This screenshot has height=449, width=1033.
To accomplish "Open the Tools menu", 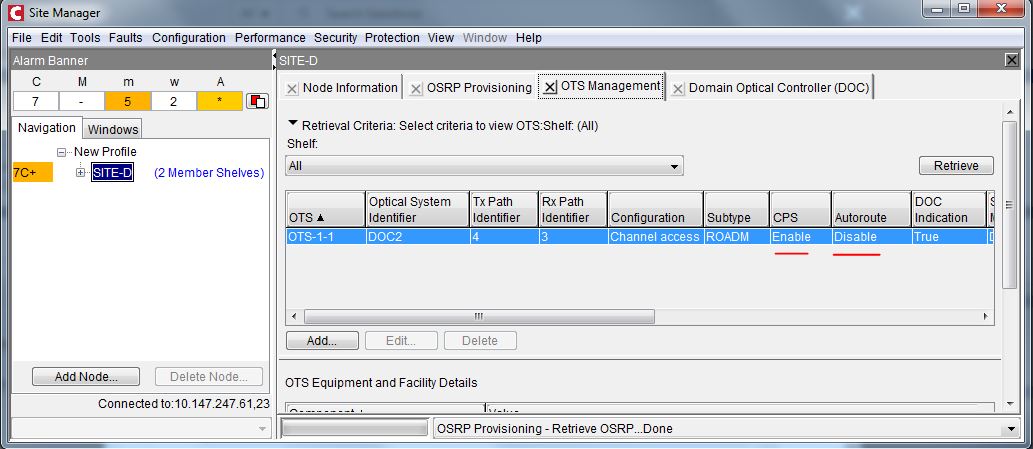I will pos(86,38).
